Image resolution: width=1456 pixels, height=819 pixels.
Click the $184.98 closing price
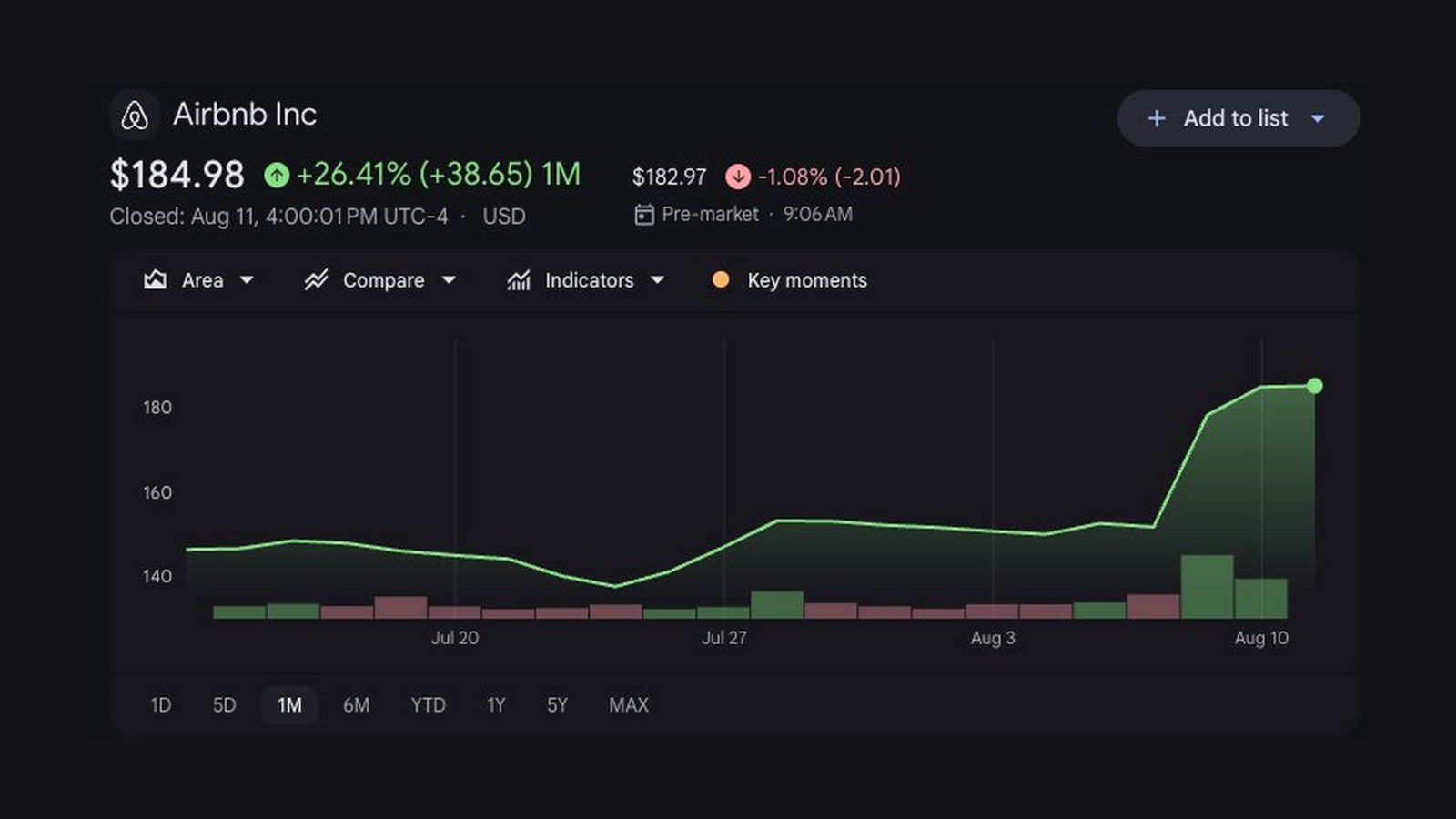tap(177, 175)
